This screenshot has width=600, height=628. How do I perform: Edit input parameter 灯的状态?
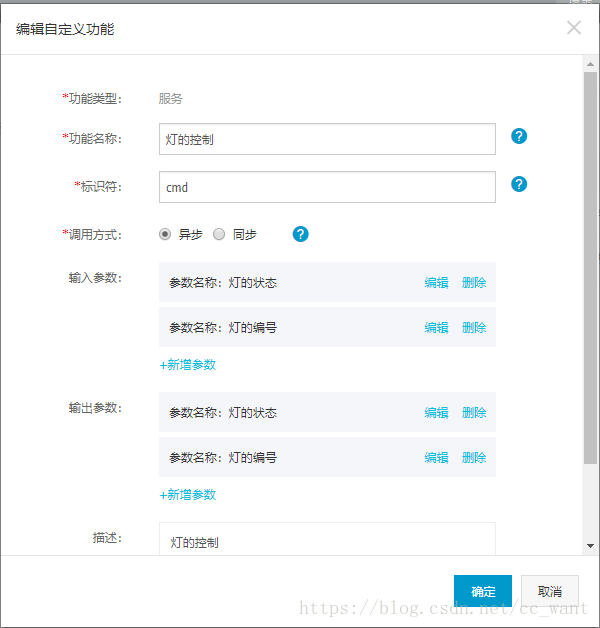(436, 282)
